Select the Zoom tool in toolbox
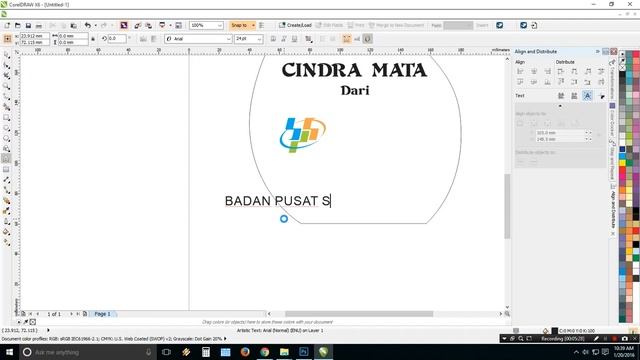The width and height of the screenshot is (640, 360). pyautogui.click(x=7, y=86)
